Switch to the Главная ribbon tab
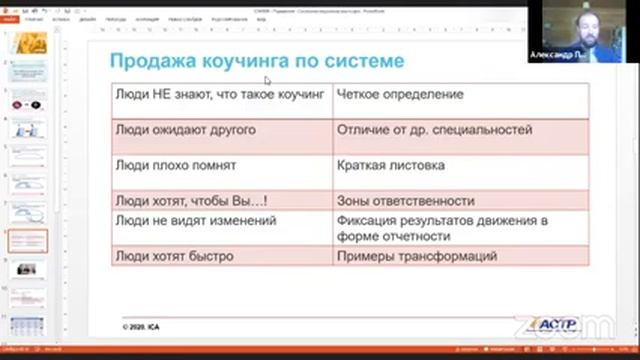The height and width of the screenshot is (360, 640). (34, 19)
